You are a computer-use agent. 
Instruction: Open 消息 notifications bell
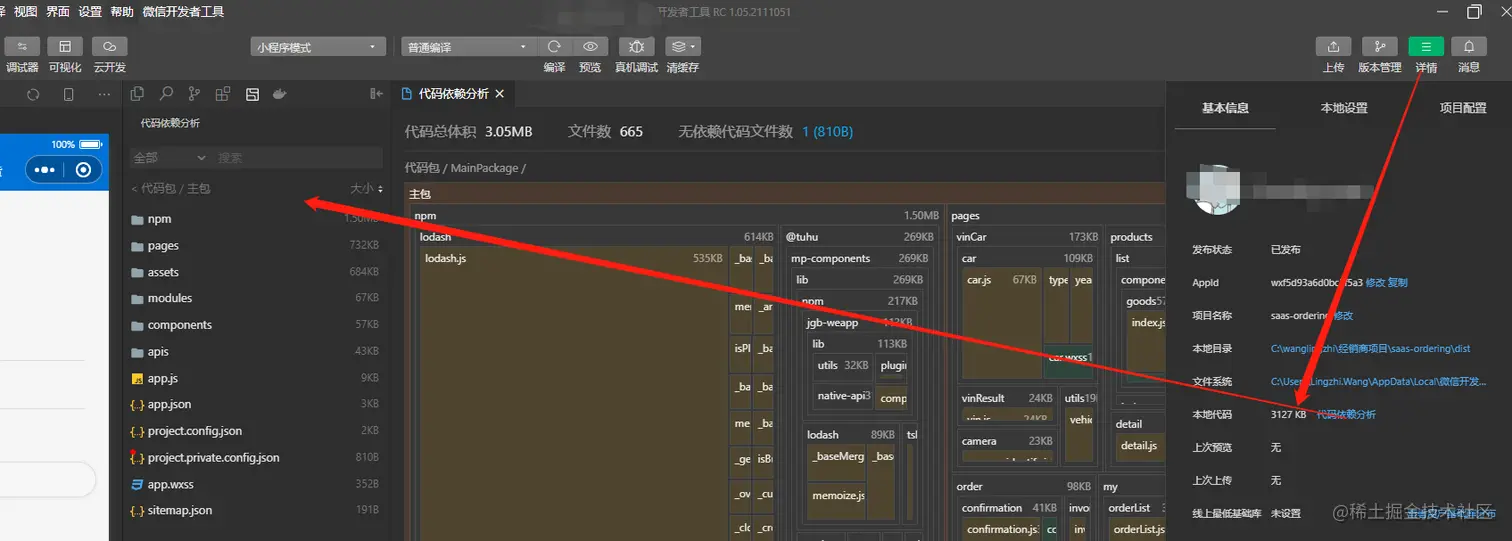coord(1469,46)
